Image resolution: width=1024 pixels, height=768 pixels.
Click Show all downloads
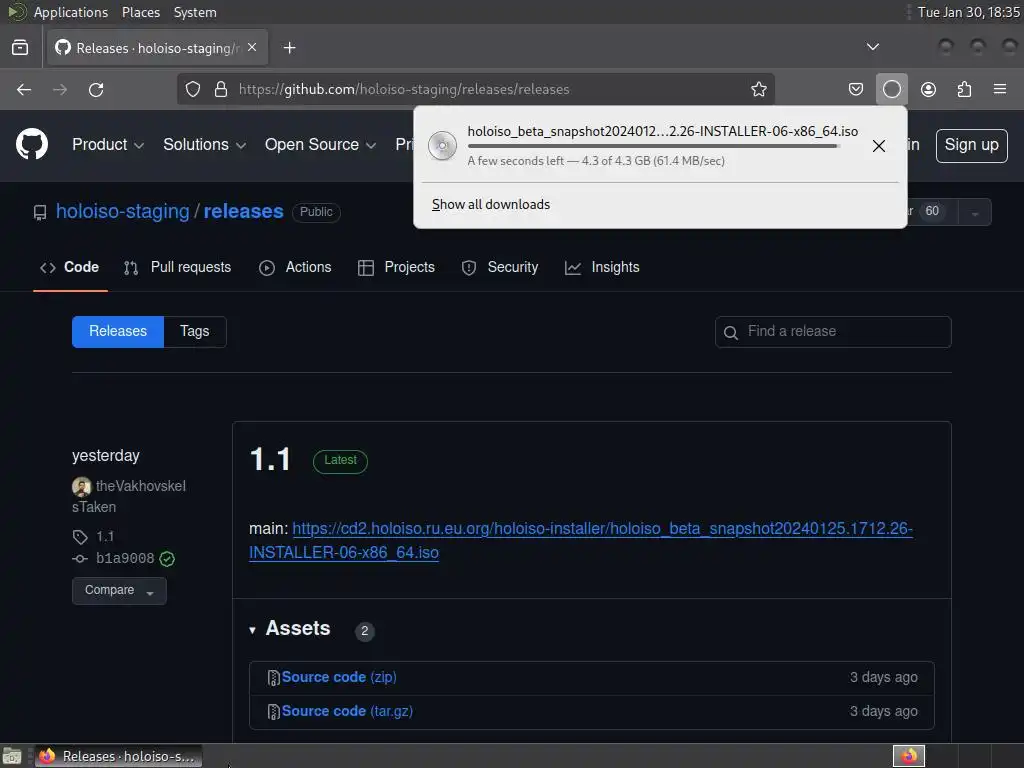(x=490, y=204)
